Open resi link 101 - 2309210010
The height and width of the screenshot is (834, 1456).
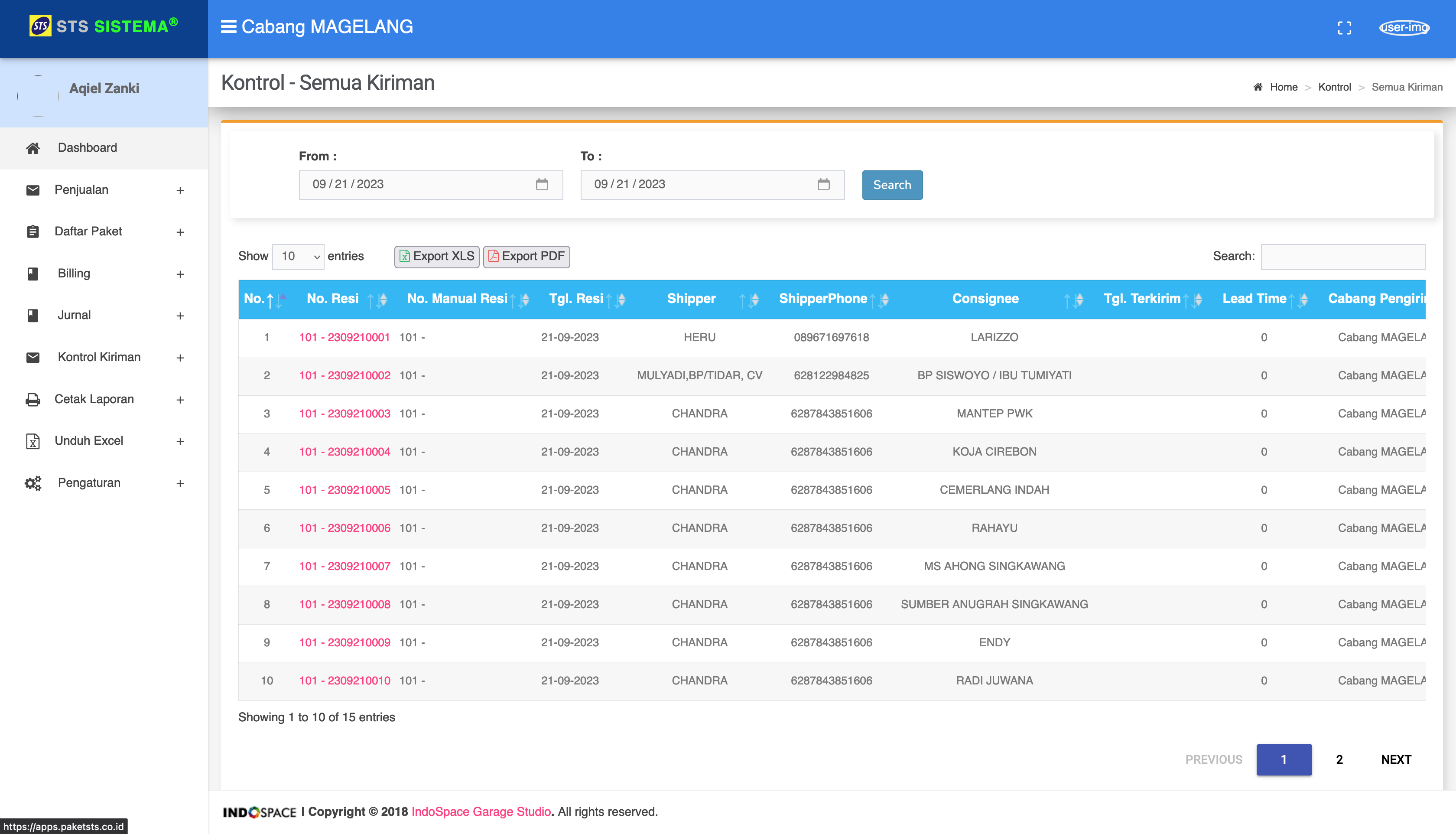click(344, 681)
